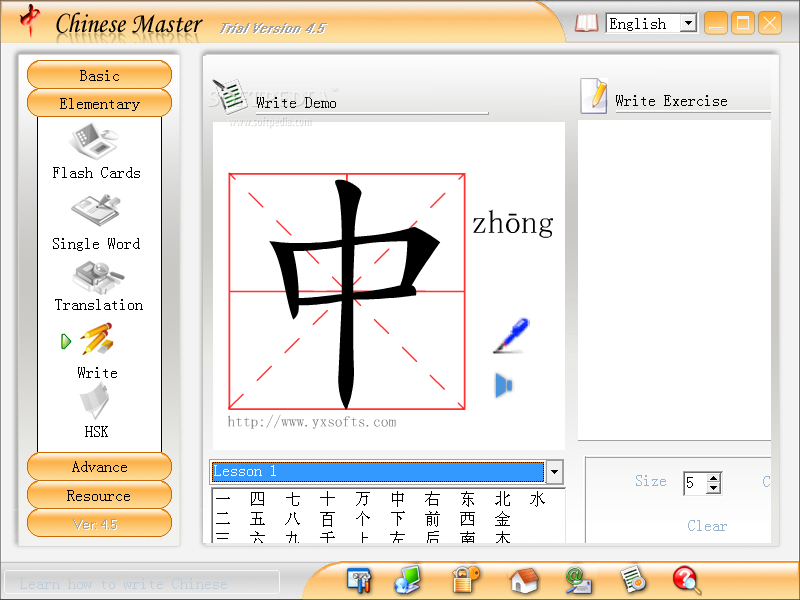
Task: Play pronunciation with the speaker icon
Action: 503,385
